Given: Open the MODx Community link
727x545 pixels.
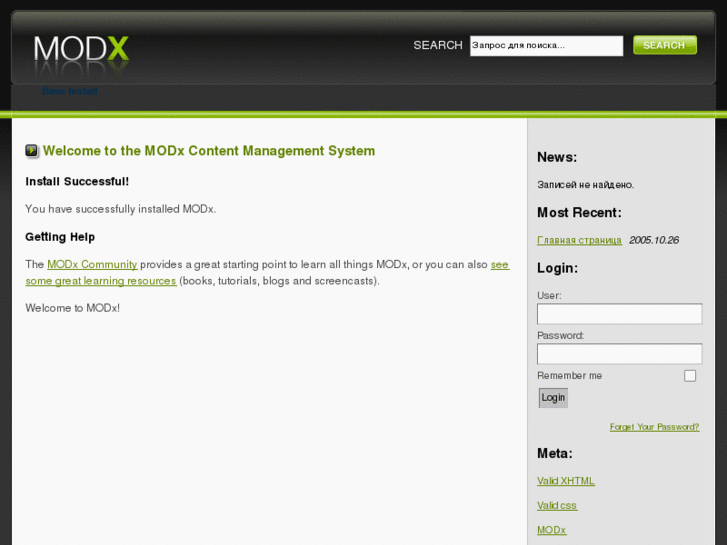Looking at the screenshot, I should (92, 264).
